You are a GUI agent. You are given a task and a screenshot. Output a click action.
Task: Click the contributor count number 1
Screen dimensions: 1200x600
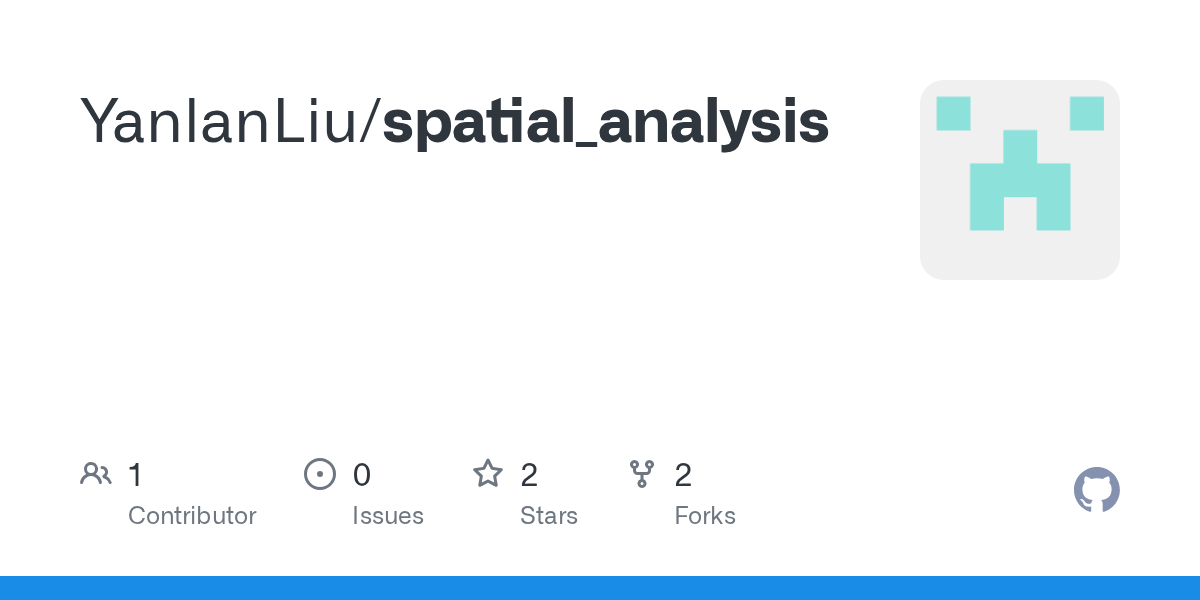click(x=135, y=475)
